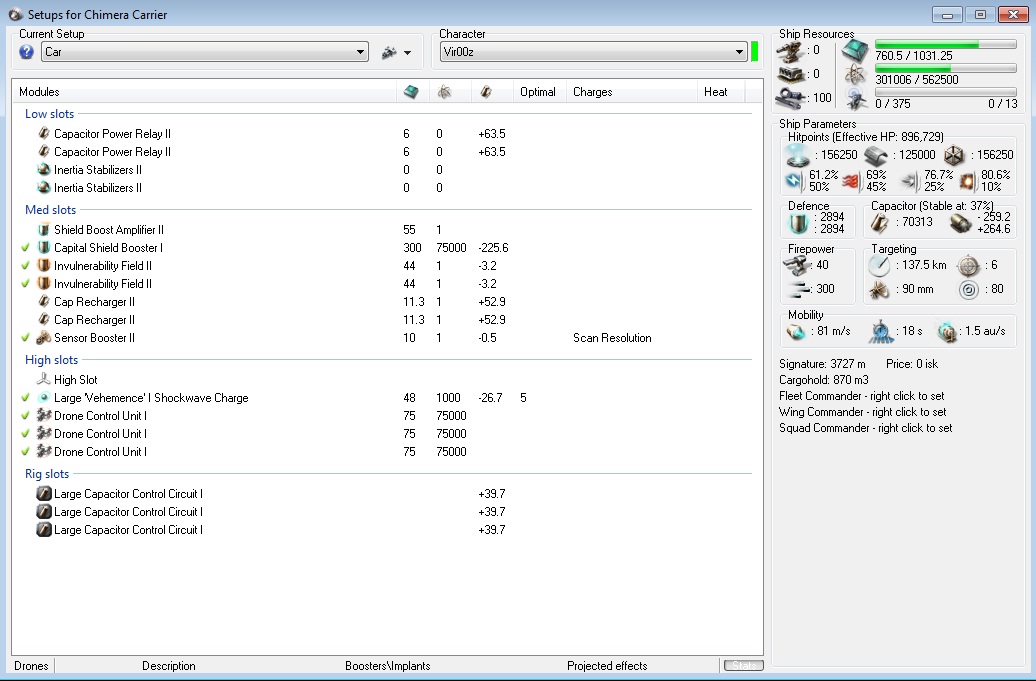Click the max locked targets icon showing 6
Image resolution: width=1036 pixels, height=681 pixels.
click(x=969, y=266)
